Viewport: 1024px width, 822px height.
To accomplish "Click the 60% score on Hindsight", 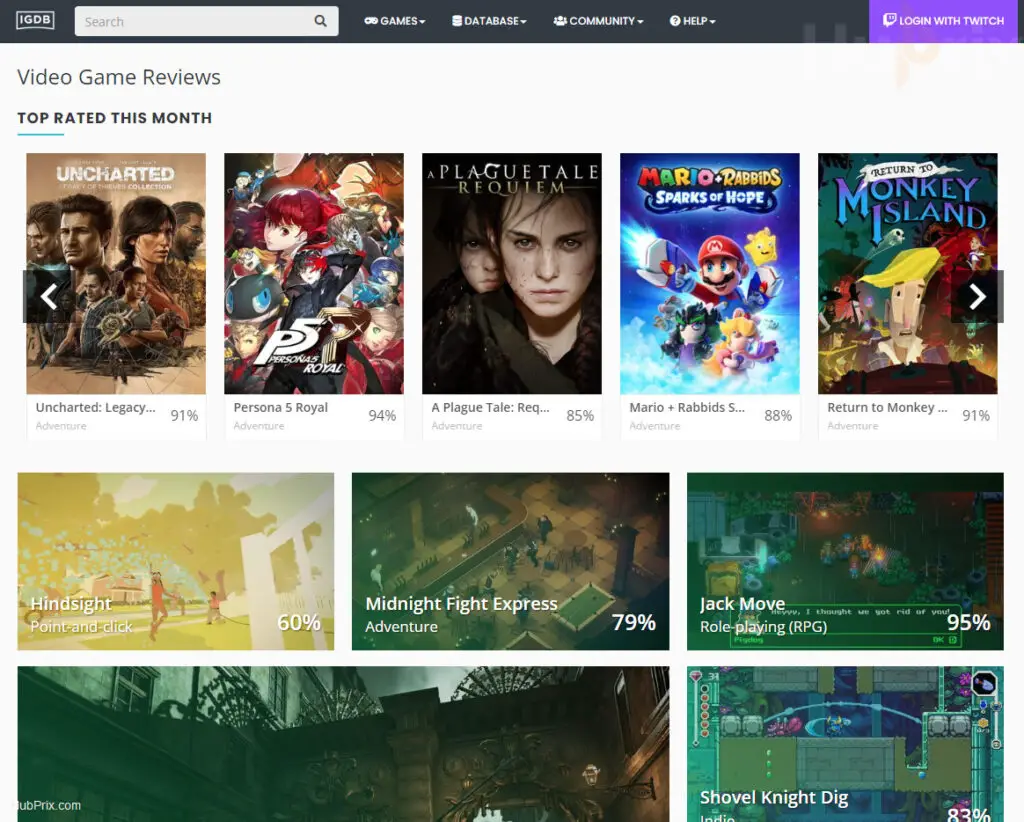I will coord(298,623).
